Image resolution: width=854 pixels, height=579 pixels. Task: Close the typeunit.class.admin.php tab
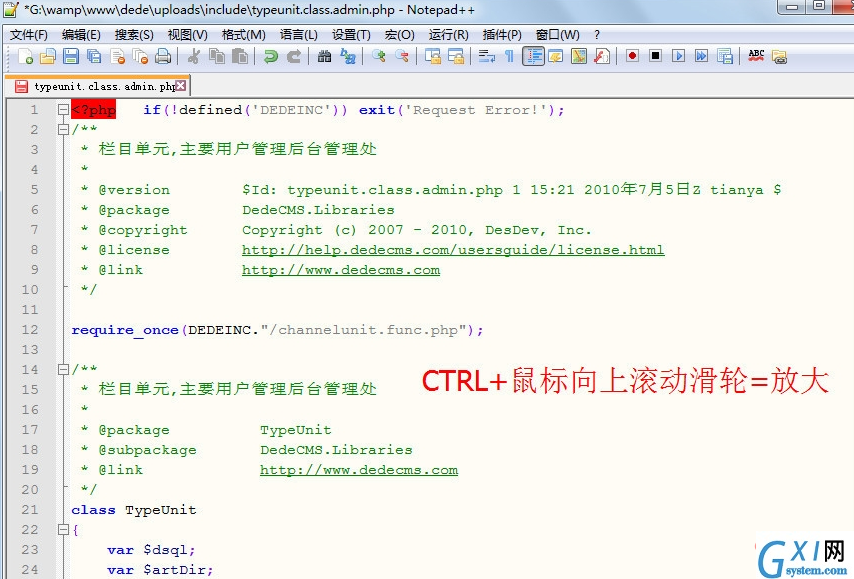[181, 86]
